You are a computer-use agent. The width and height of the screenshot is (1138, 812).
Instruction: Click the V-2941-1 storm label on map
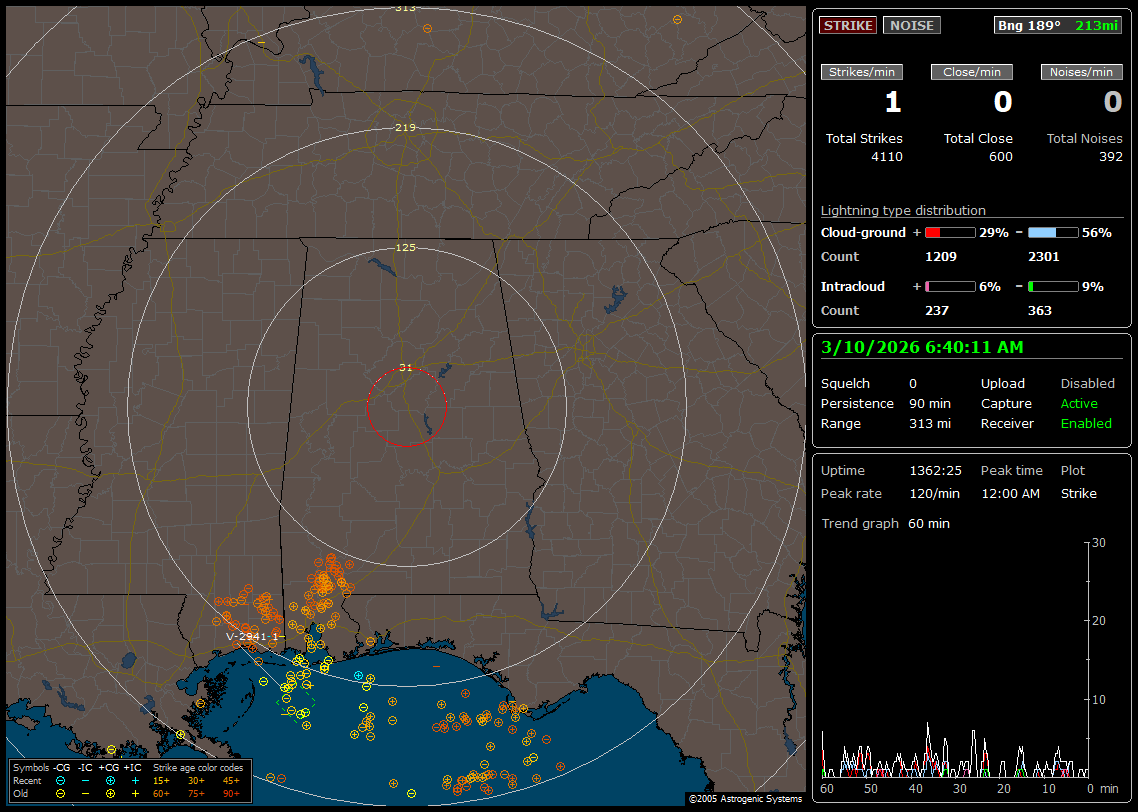pos(251,636)
